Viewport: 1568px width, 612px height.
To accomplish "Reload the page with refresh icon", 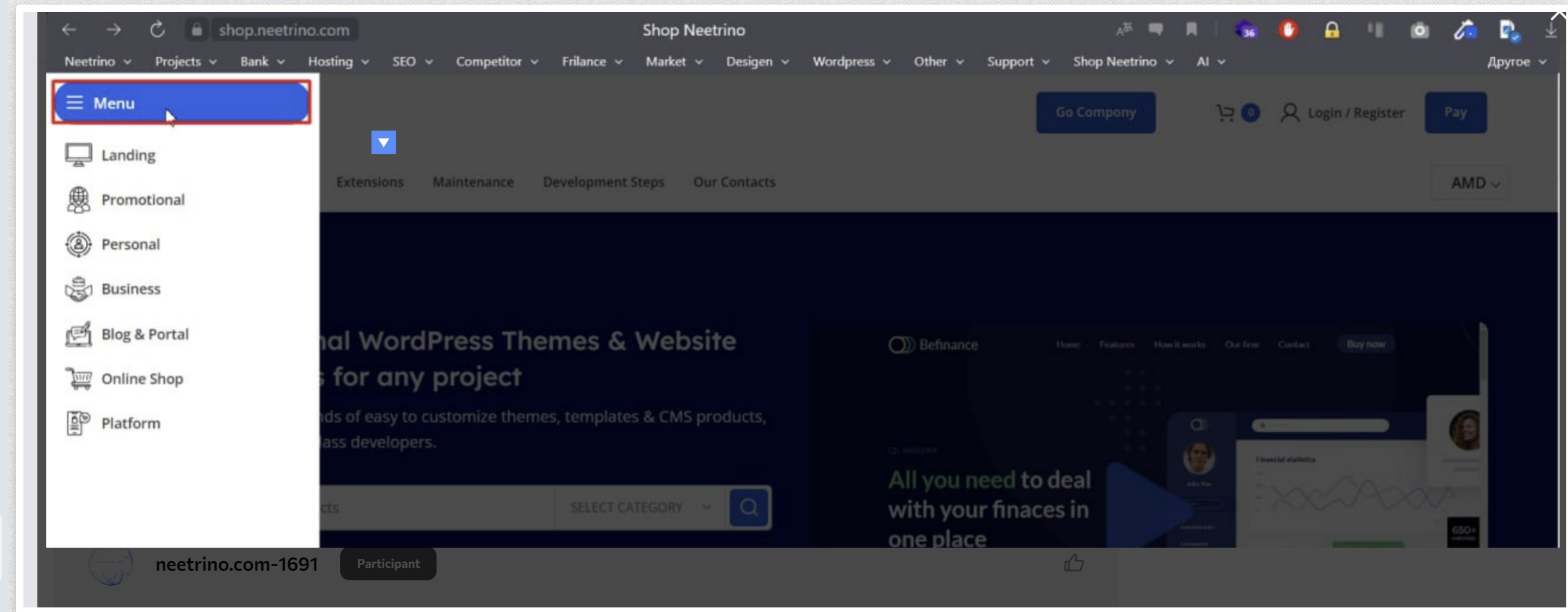I will (x=158, y=29).
